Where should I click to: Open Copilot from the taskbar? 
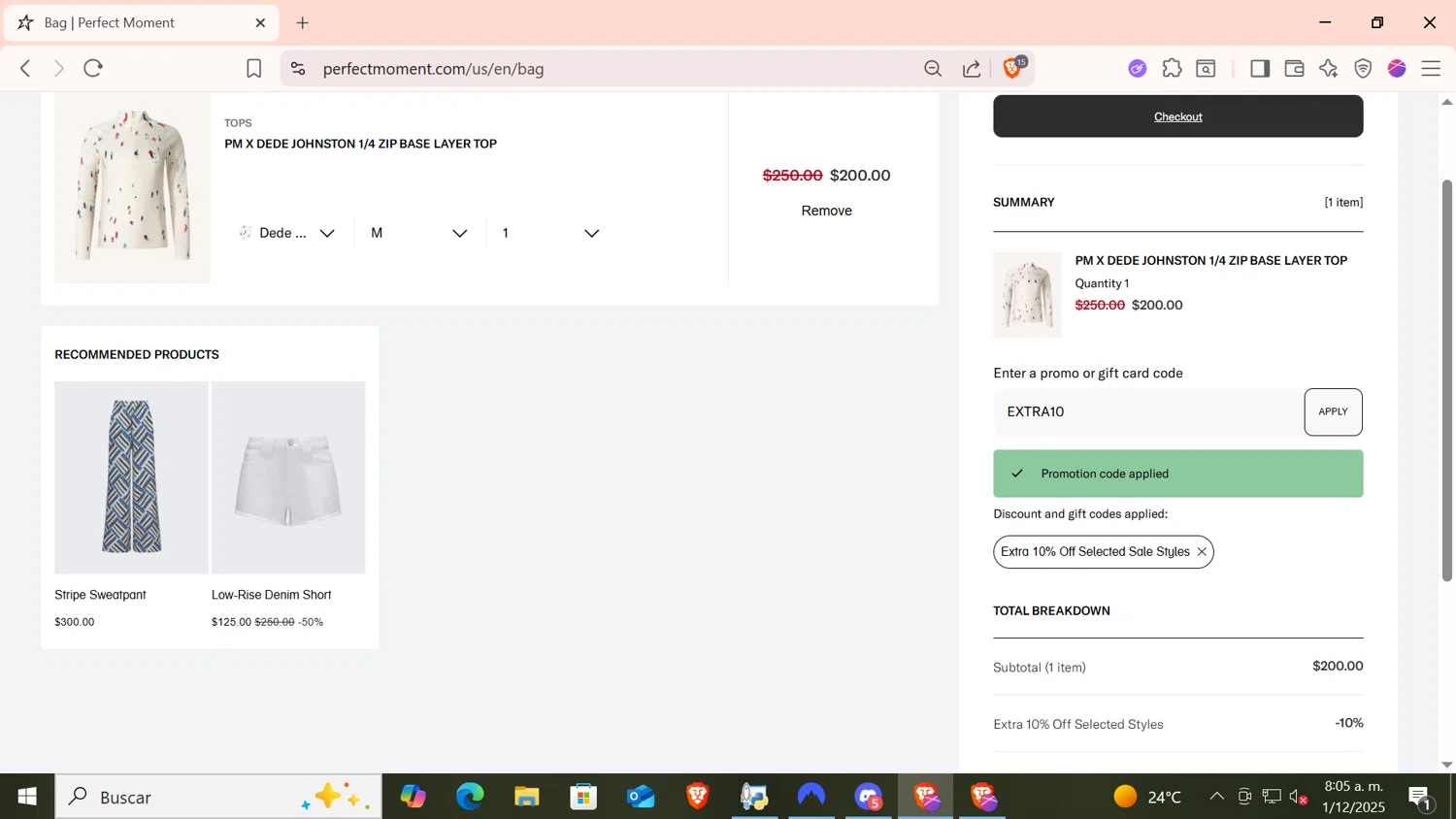413,797
